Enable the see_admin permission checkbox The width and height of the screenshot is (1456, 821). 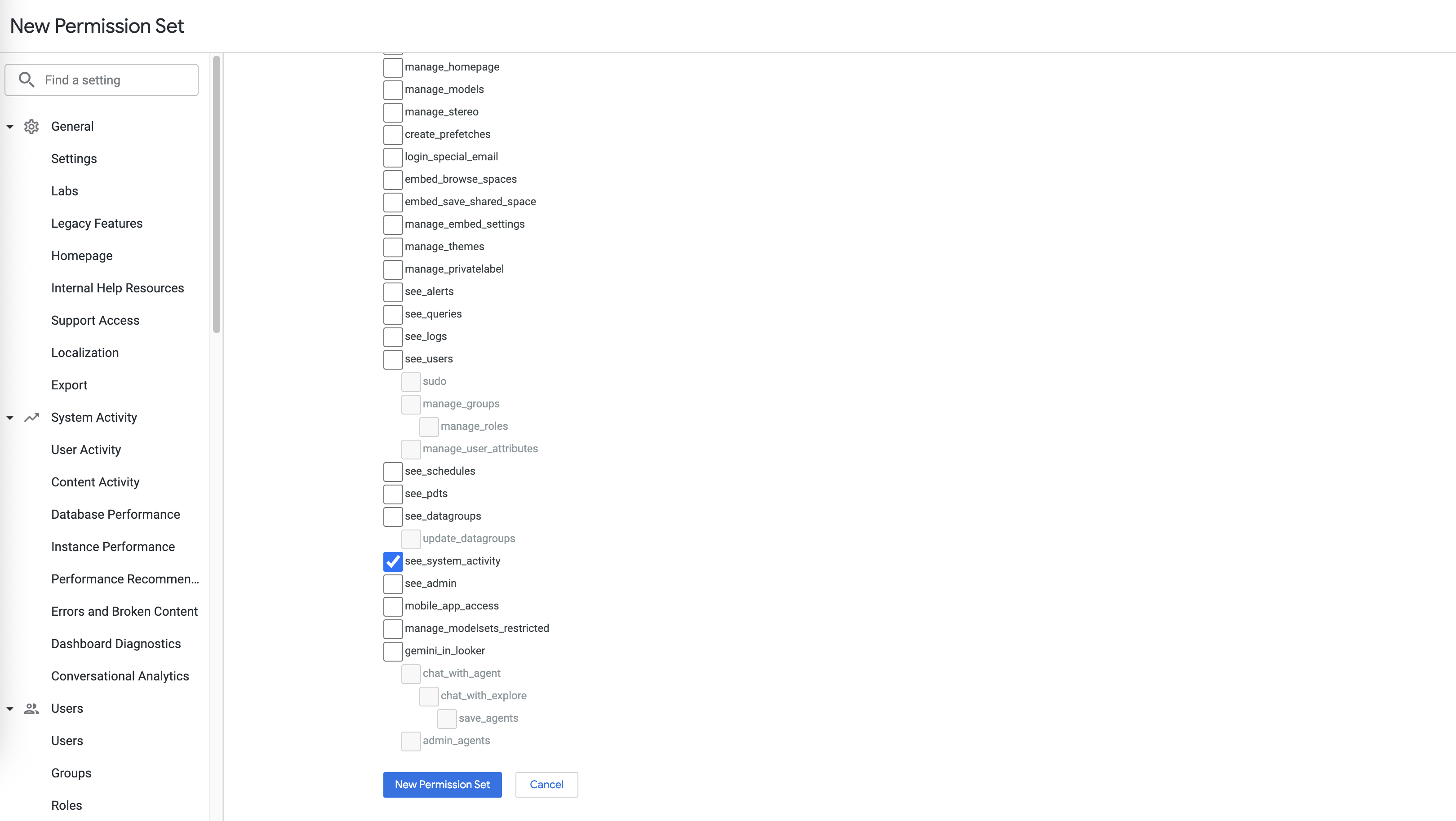pyautogui.click(x=393, y=584)
